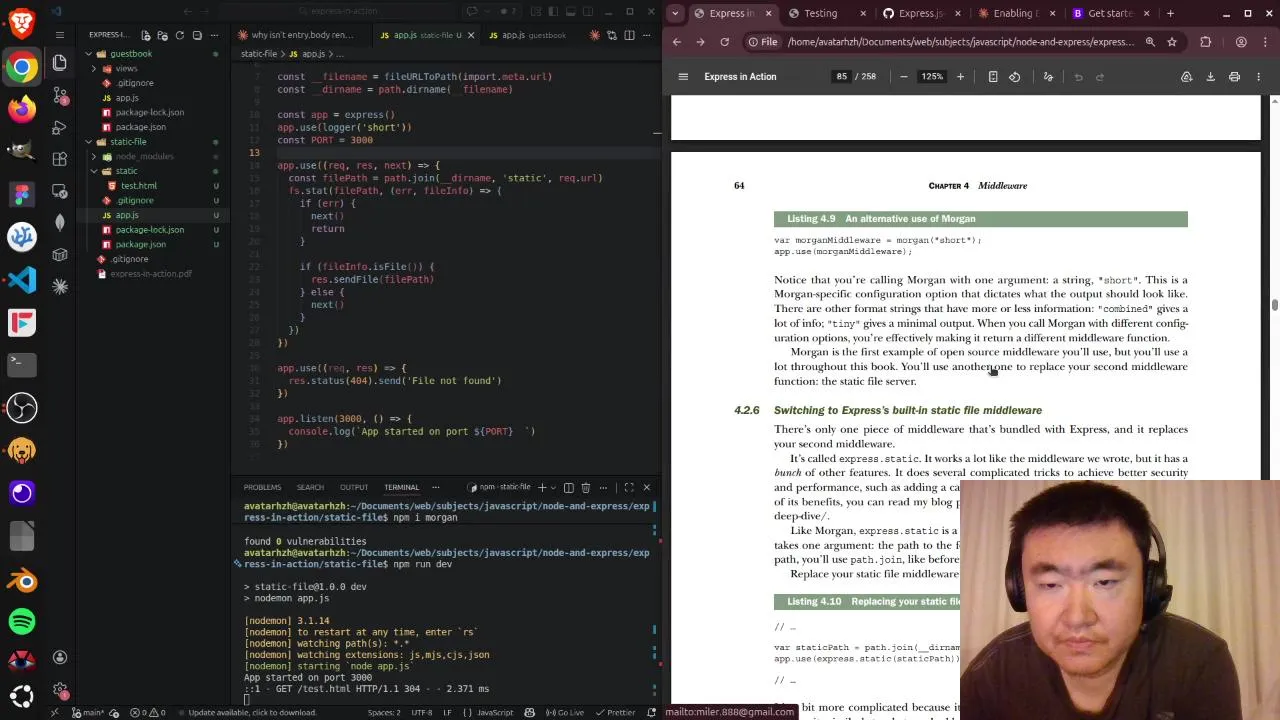
Task: Click UTF-8 encoding in status bar
Action: click(x=422, y=713)
